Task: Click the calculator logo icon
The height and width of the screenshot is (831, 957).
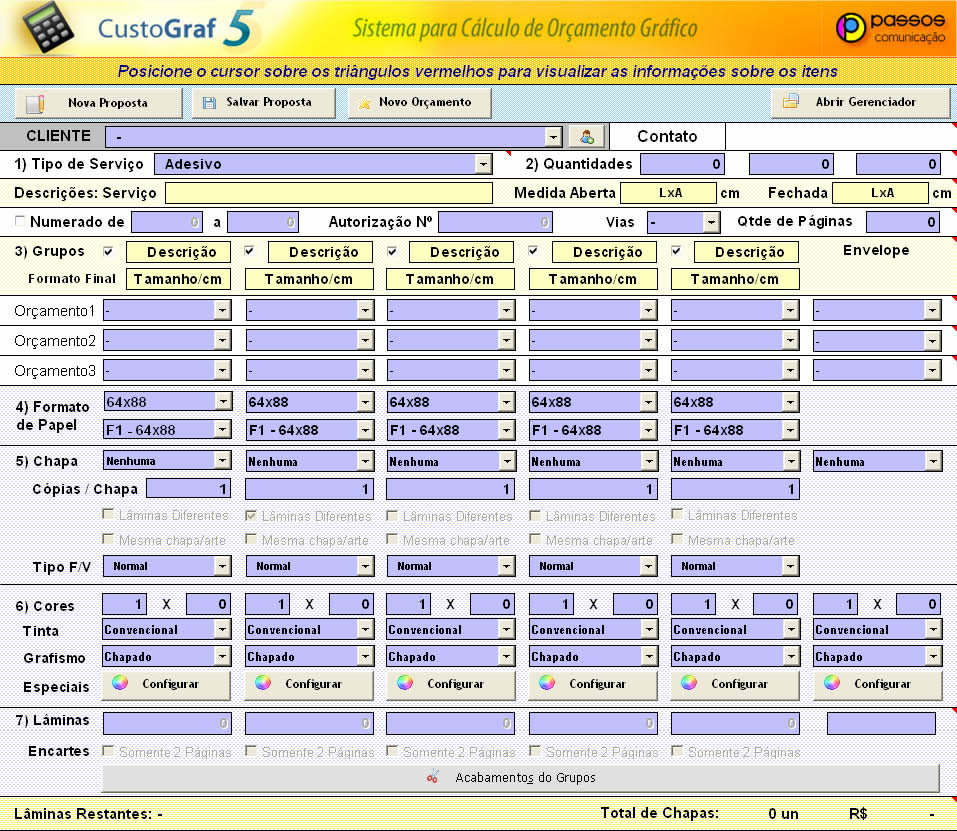Action: tap(48, 27)
